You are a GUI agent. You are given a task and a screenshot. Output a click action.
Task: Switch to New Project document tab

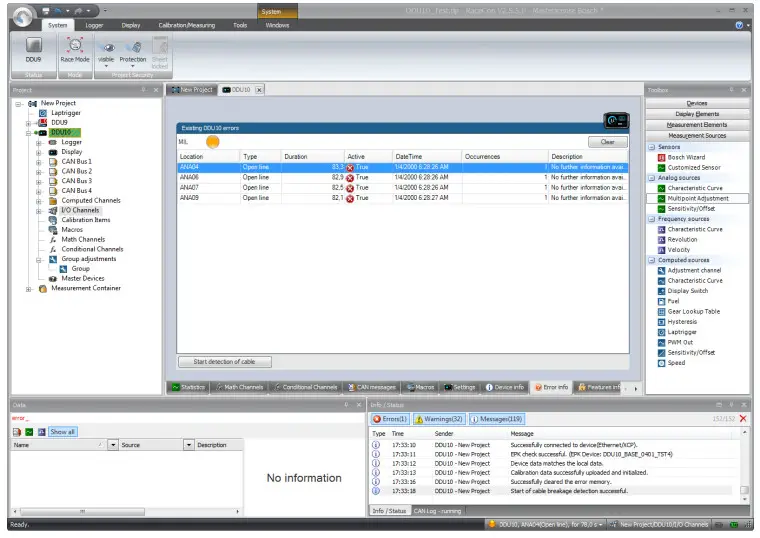click(192, 90)
